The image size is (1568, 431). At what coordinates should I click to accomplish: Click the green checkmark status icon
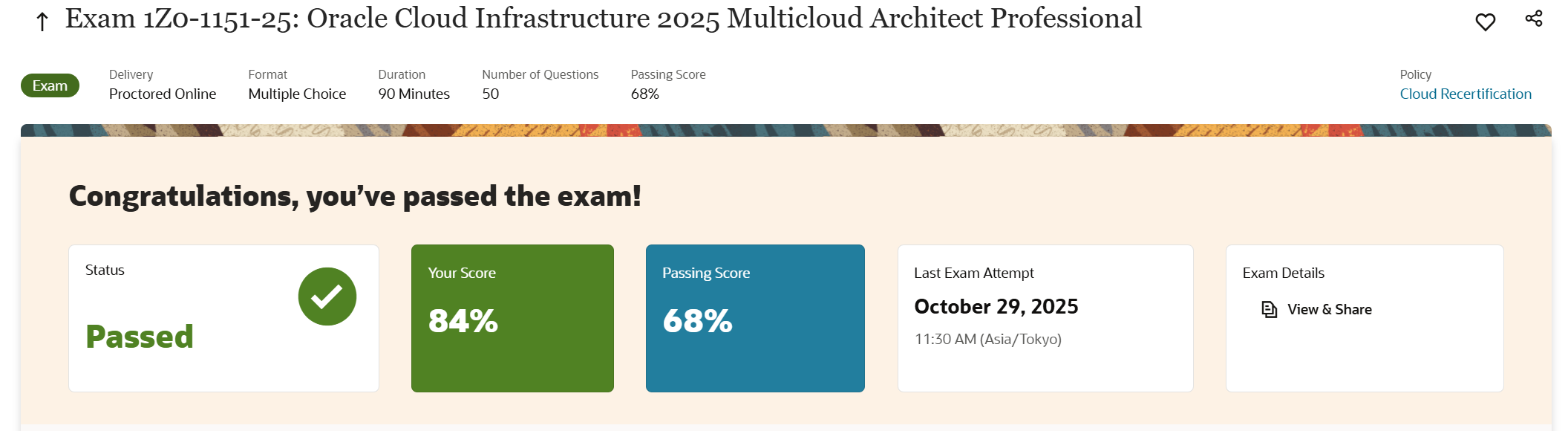point(327,296)
